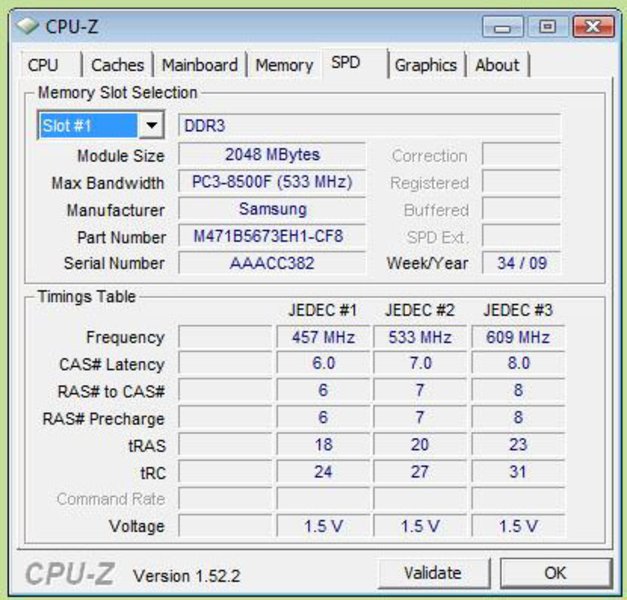
Task: Click the empty Registered field
Action: [521, 182]
